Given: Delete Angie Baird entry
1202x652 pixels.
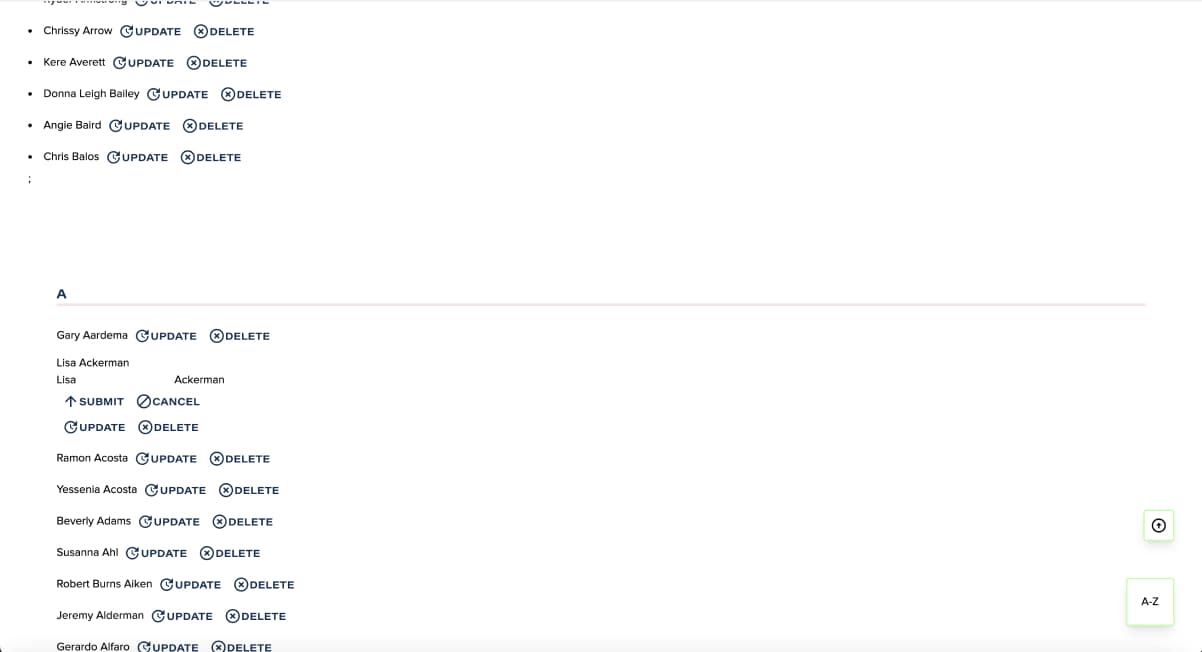Looking at the screenshot, I should 213,126.
